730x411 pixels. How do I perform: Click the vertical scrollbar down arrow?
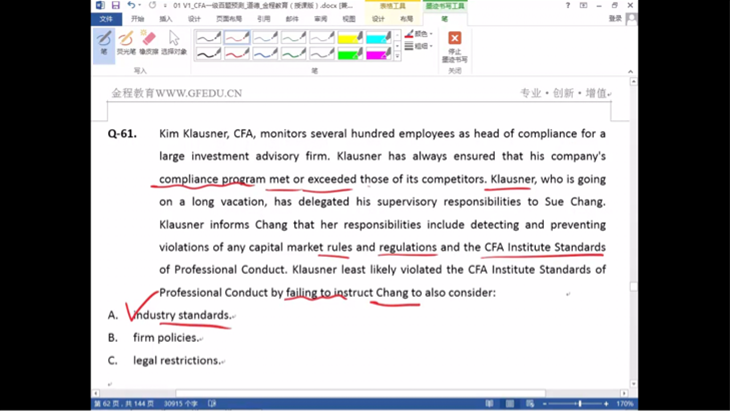[x=633, y=384]
